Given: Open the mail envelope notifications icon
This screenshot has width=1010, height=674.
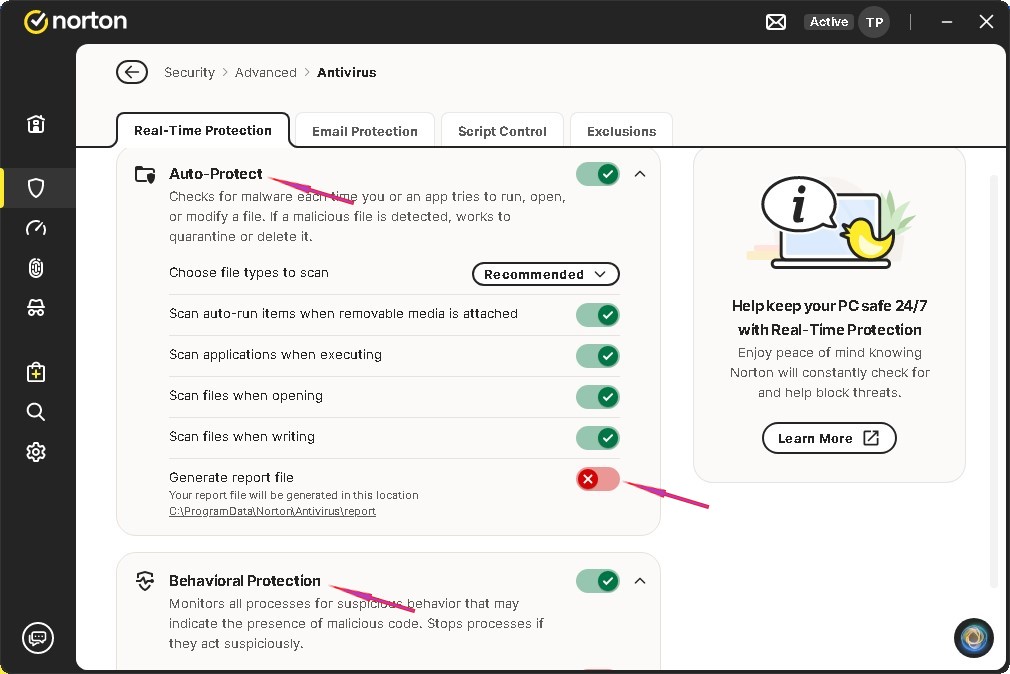Looking at the screenshot, I should pos(776,22).
